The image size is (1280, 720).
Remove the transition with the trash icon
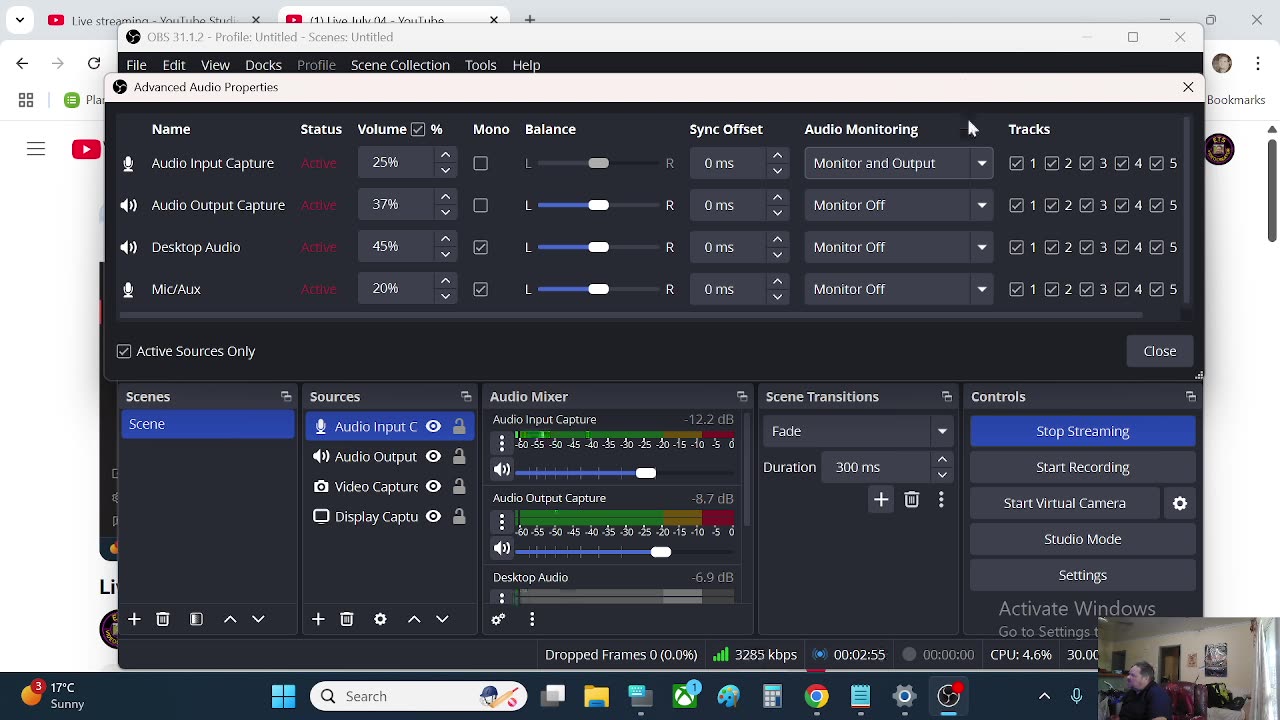coord(912,499)
